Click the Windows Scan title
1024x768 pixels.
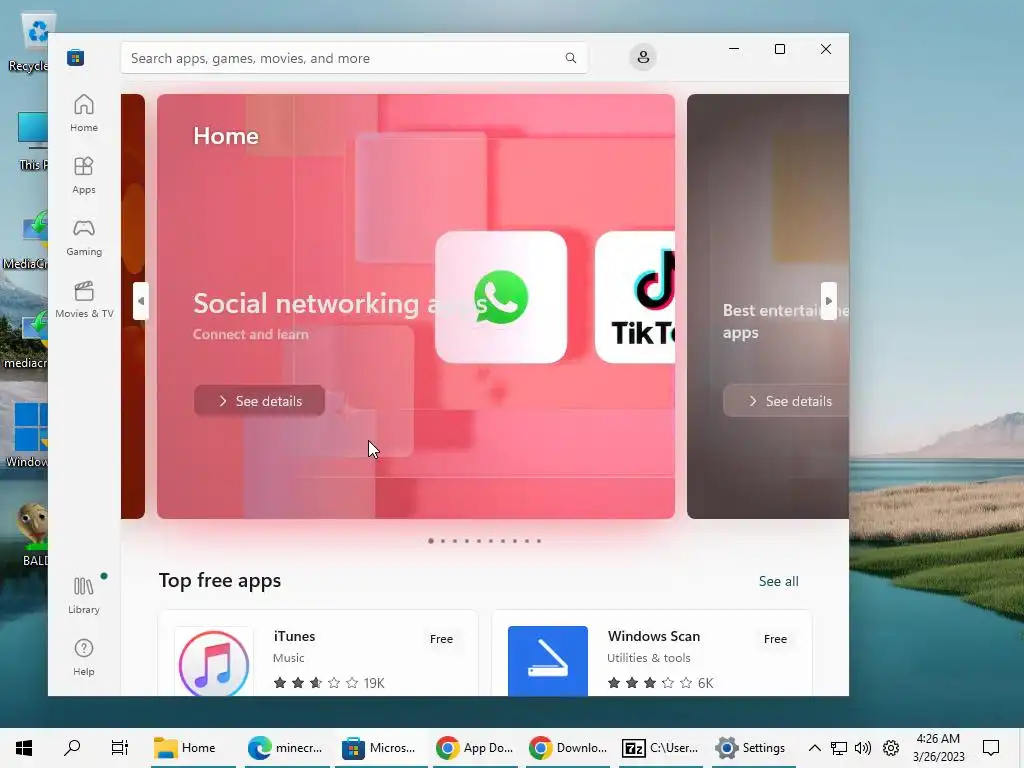coord(654,636)
